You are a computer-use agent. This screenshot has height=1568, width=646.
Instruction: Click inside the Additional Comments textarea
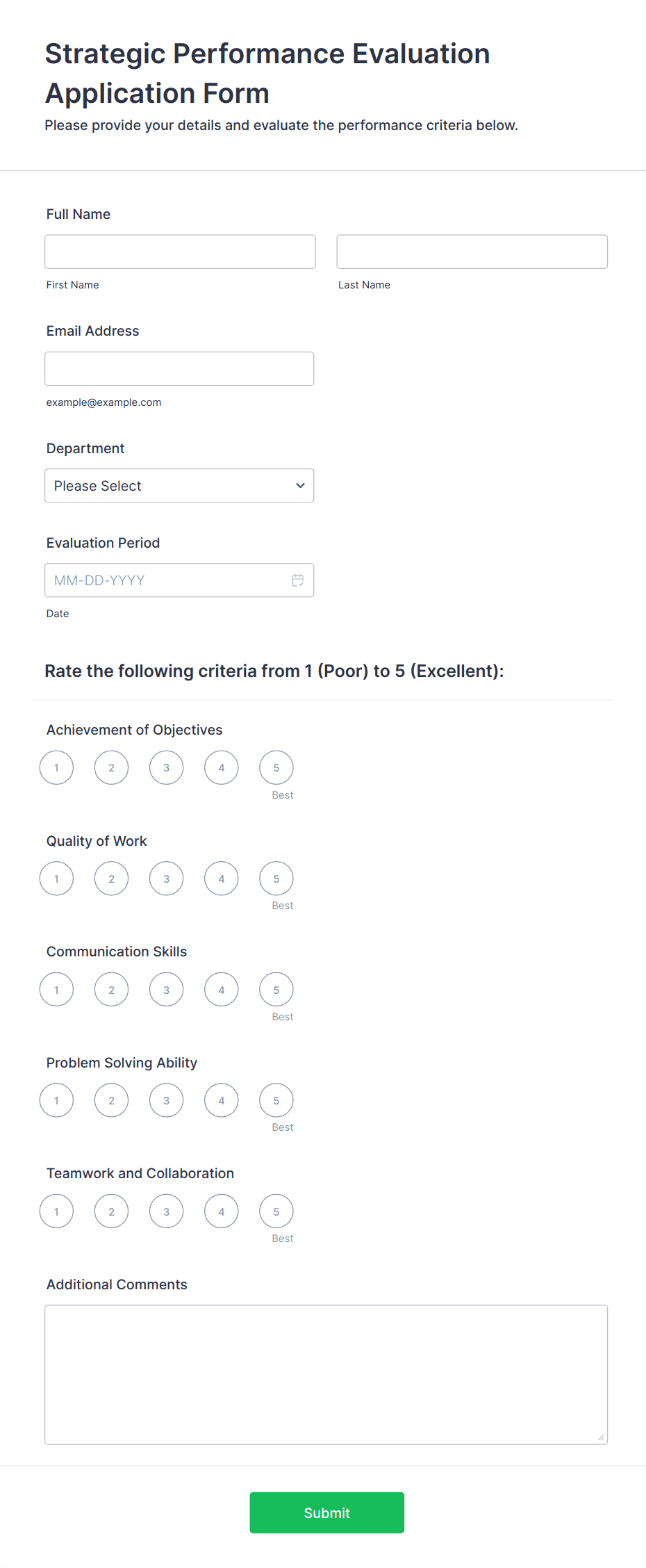click(326, 1374)
